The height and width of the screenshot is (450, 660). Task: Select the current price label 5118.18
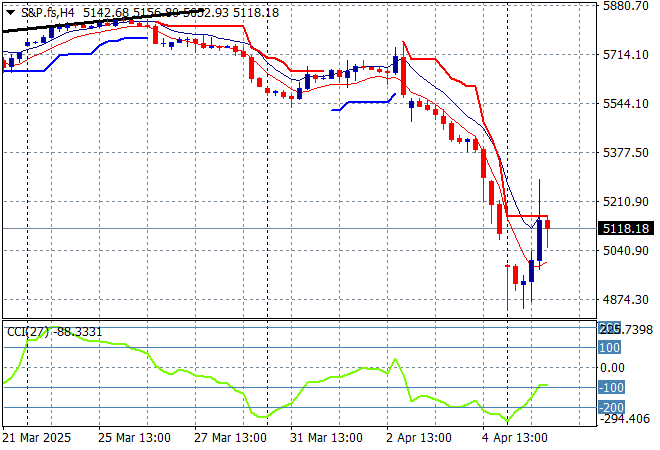(626, 229)
